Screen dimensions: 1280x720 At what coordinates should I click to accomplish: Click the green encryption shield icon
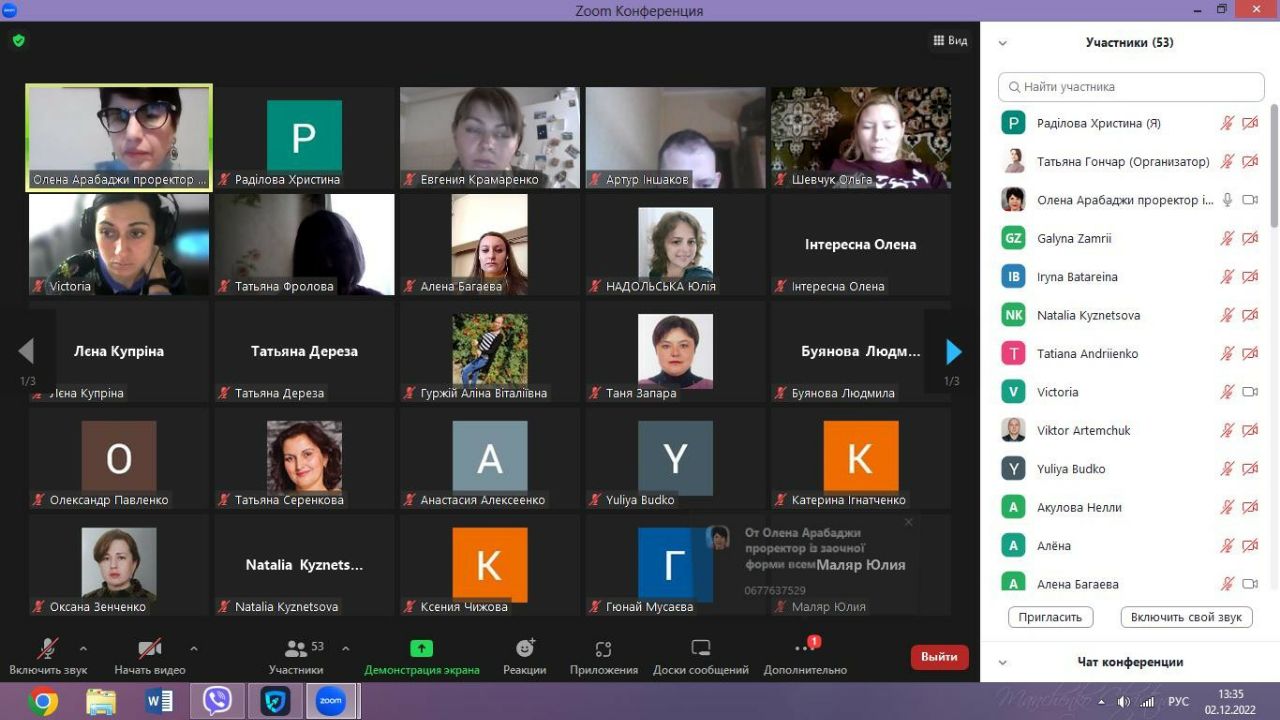point(18,41)
